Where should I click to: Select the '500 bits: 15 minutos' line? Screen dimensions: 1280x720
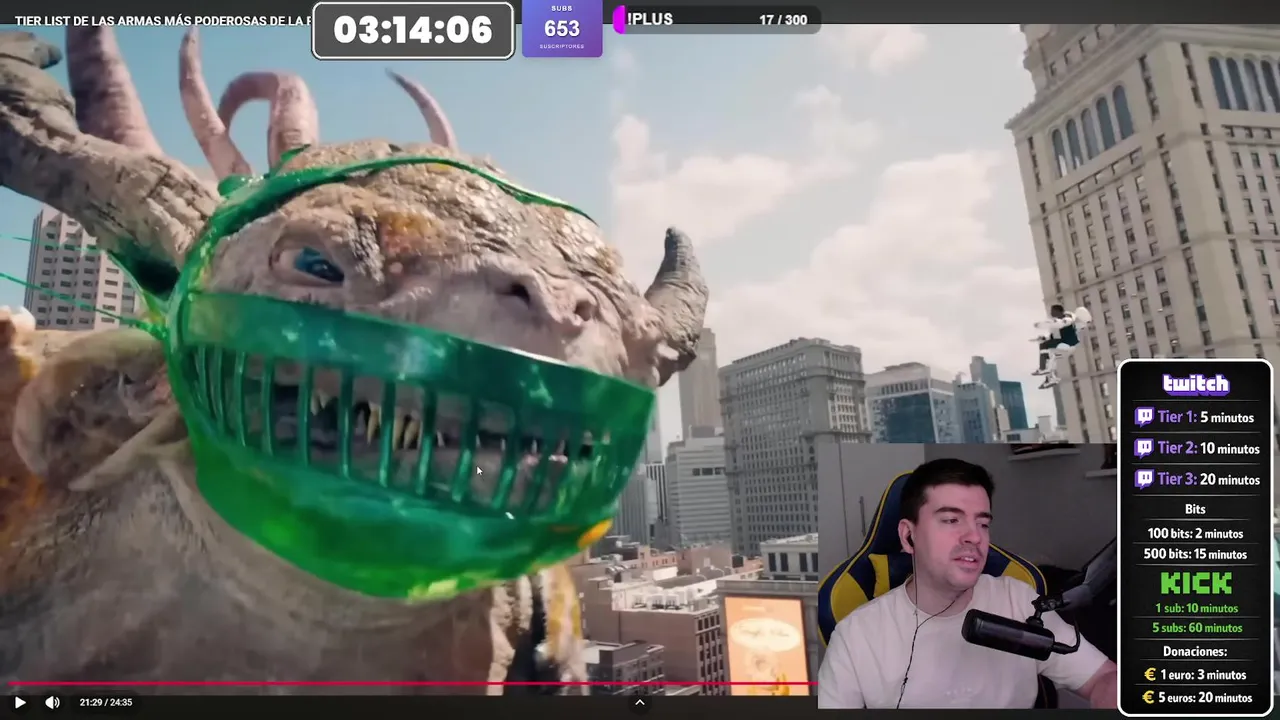1195,554
